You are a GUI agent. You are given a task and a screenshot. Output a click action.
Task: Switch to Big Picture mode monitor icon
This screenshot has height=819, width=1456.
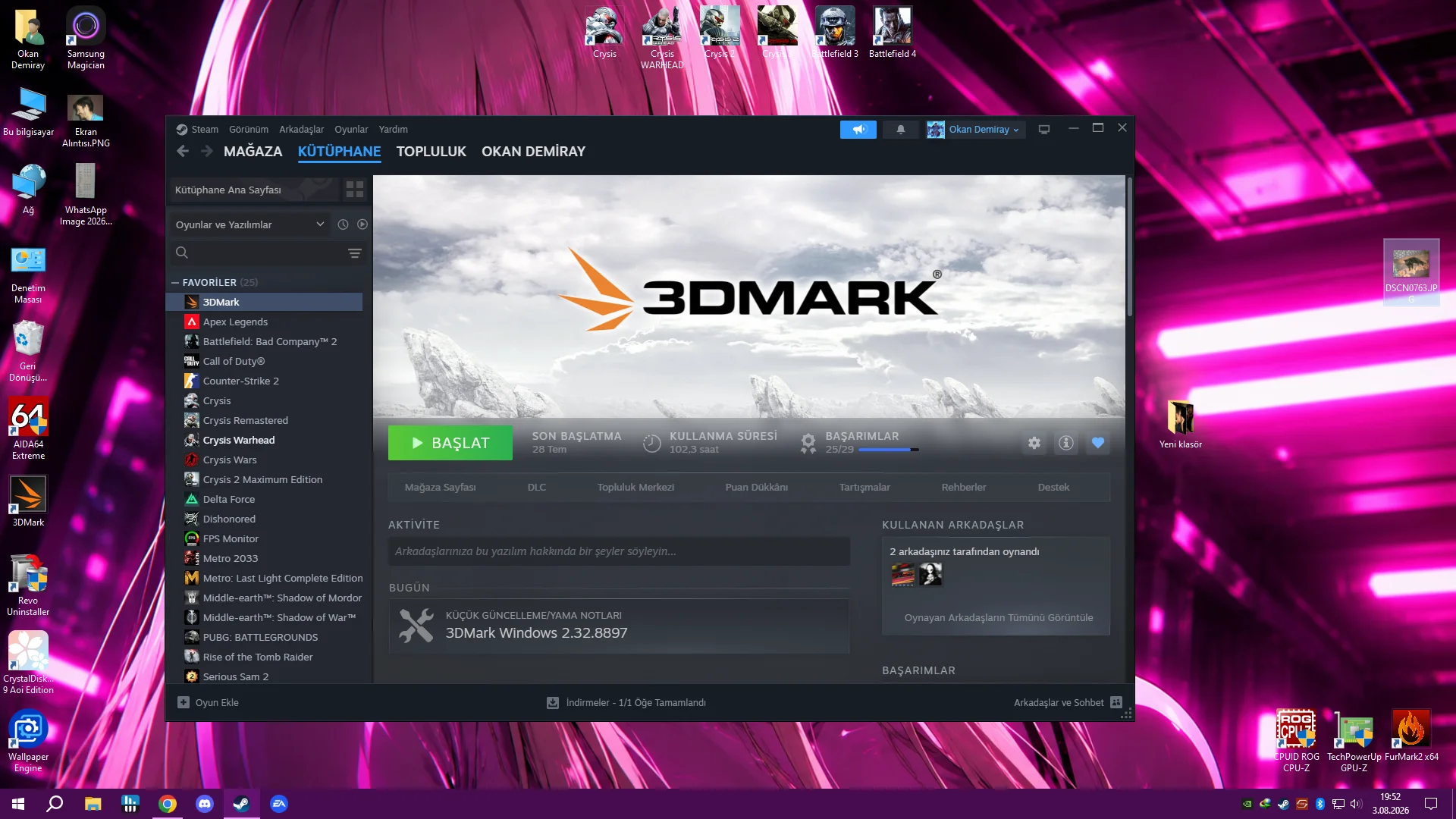1043,130
